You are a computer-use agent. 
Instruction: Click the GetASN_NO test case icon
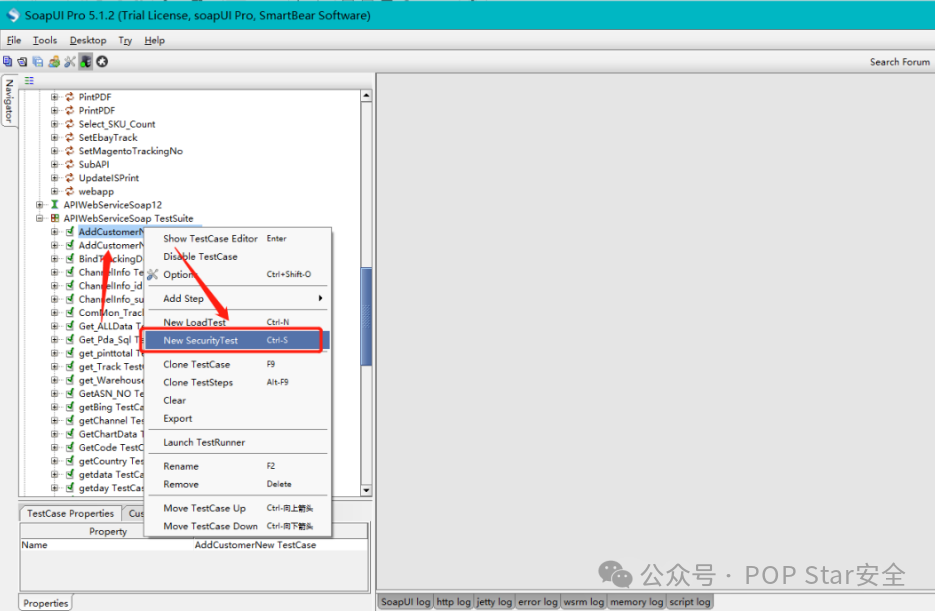(70, 393)
